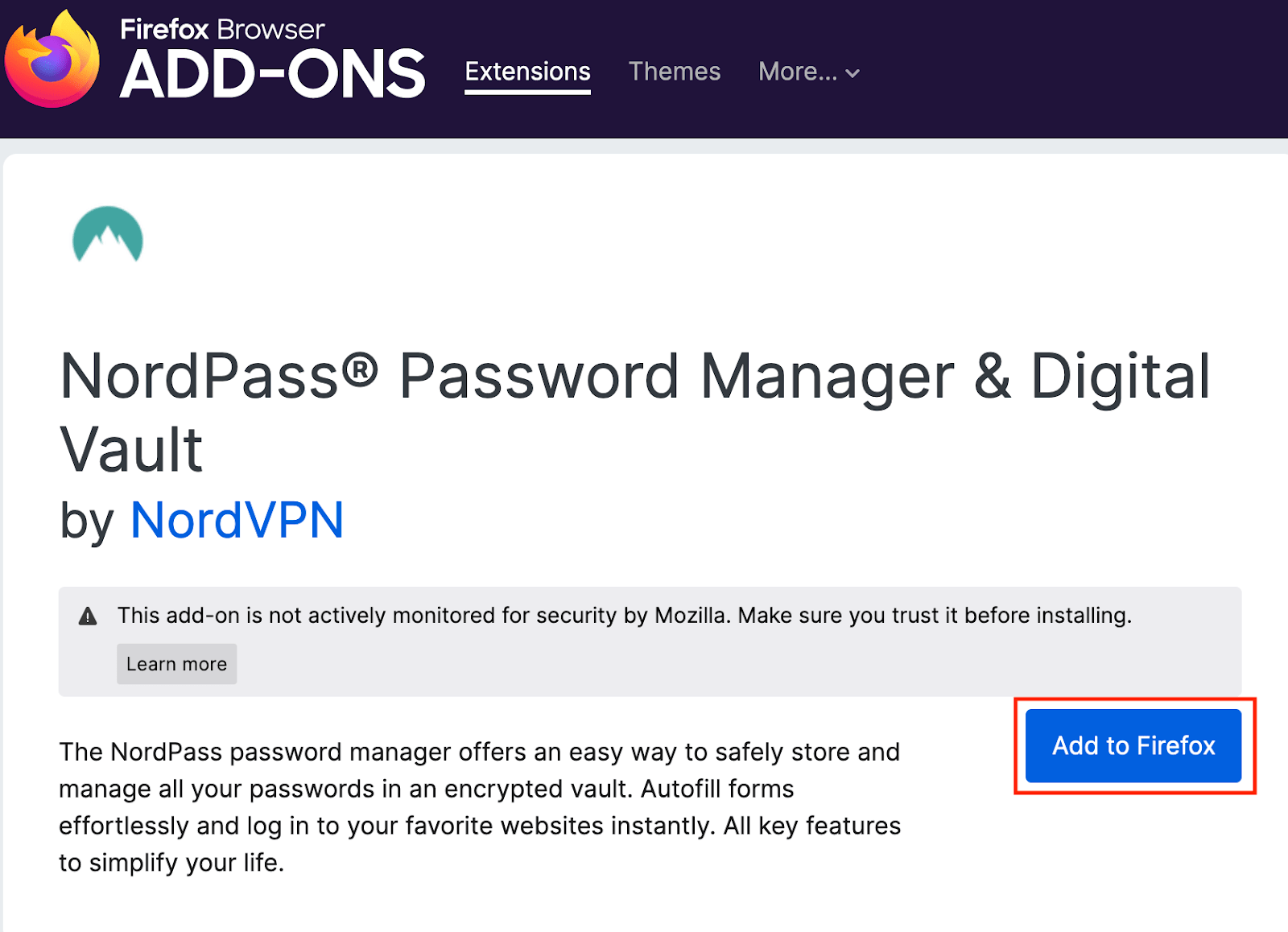Open the NordVPN author link
Image resolution: width=1288 pixels, height=932 pixels.
237,520
